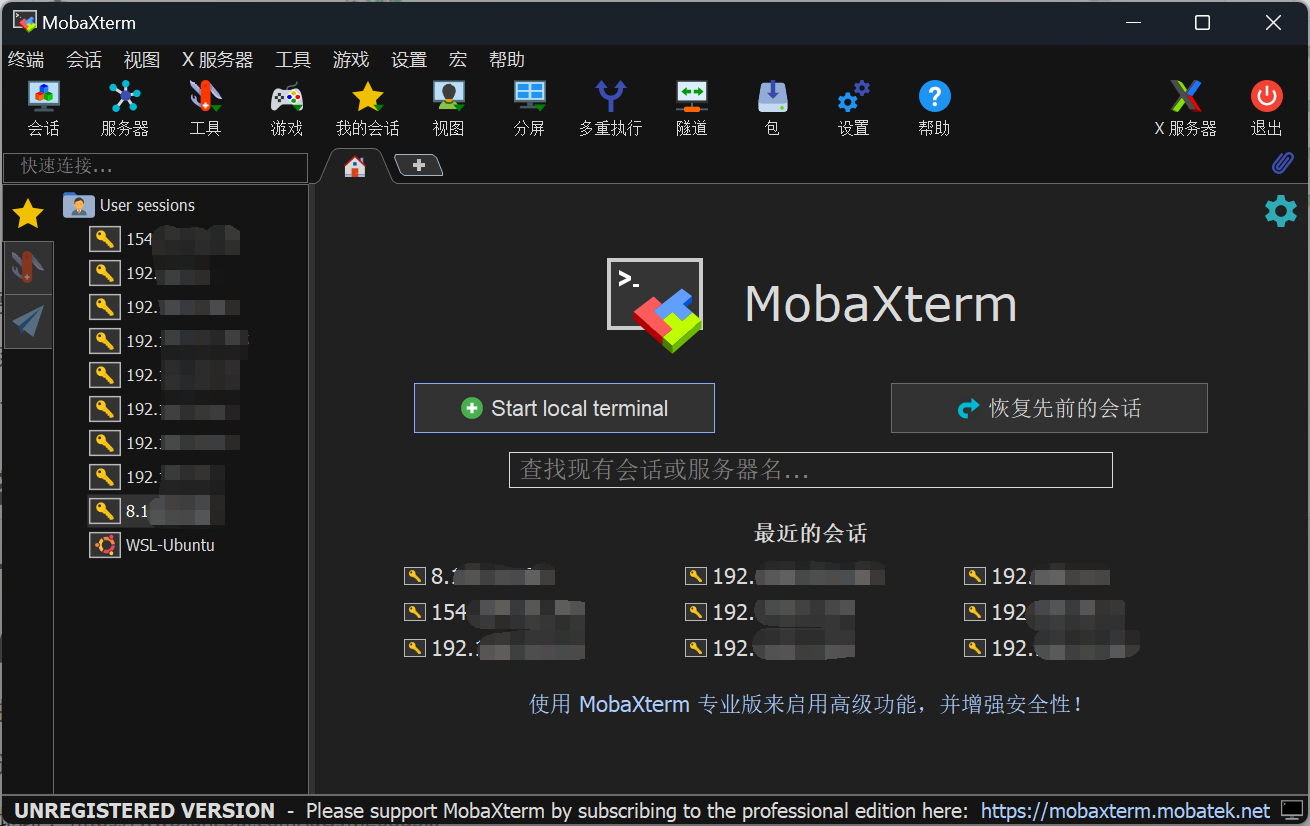This screenshot has height=826, width=1310.
Task: Open the paper-plane Macros sidebar tab
Action: tap(28, 321)
